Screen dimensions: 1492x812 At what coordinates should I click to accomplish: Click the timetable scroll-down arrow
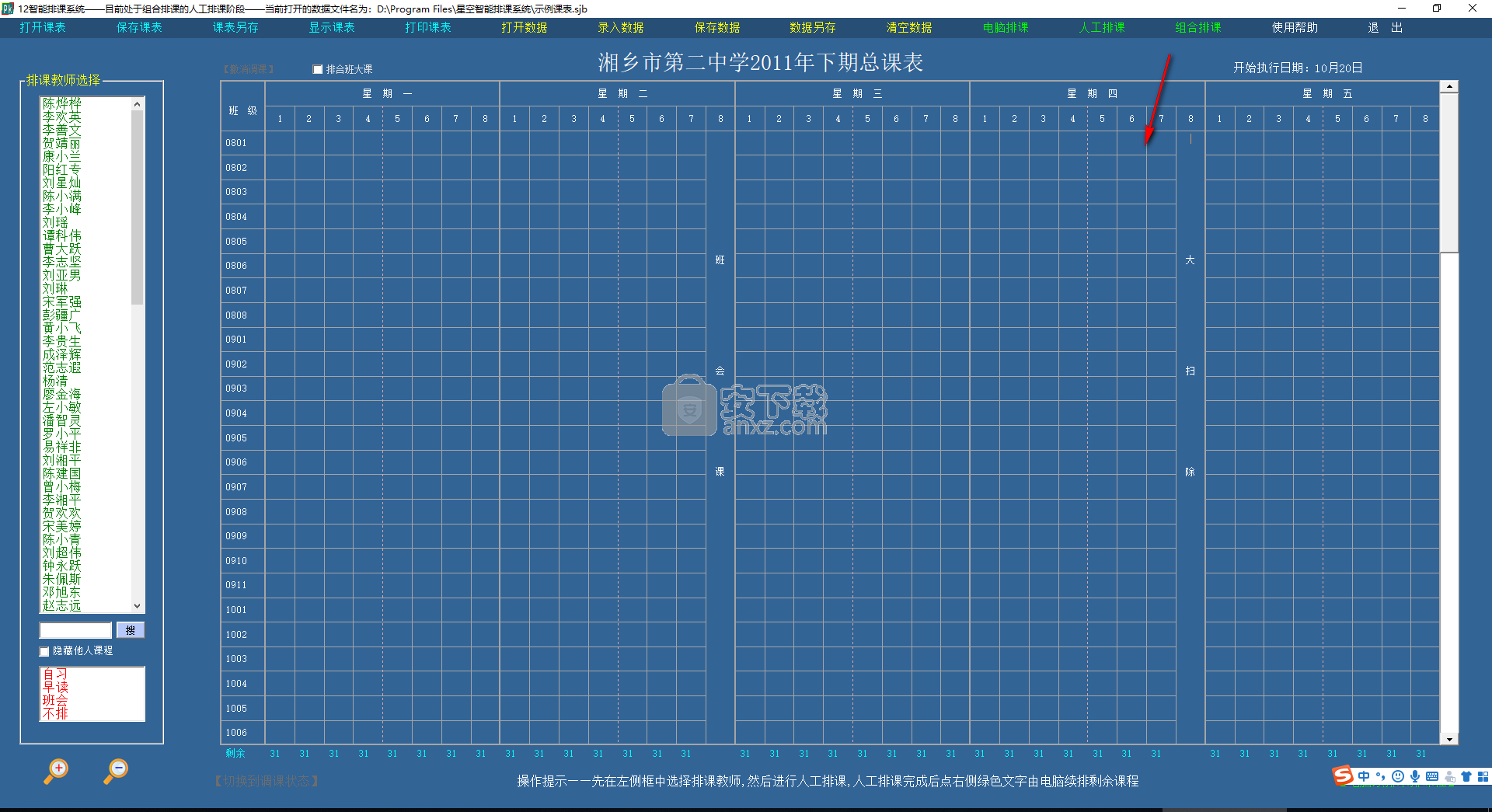1448,739
